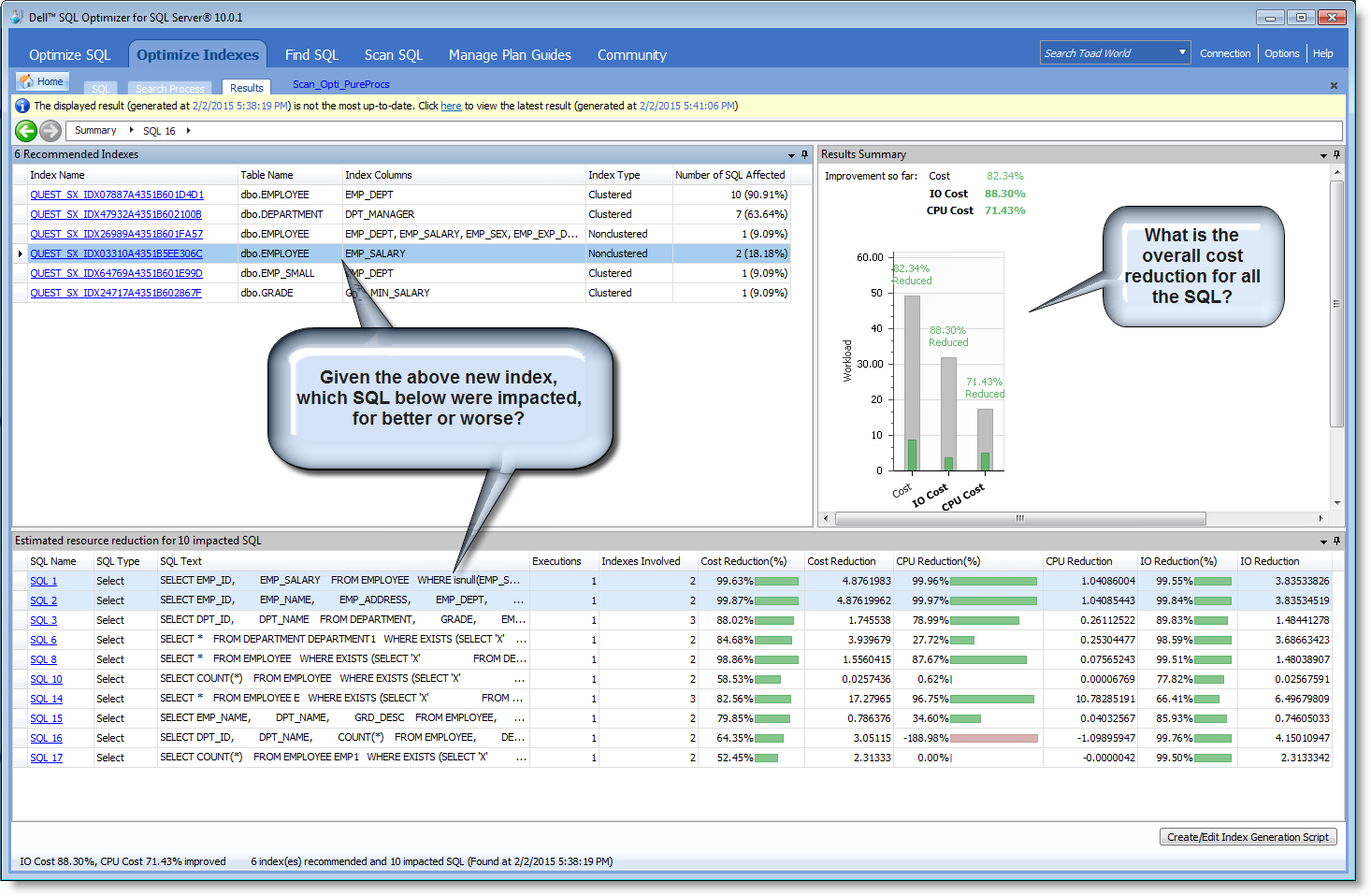
Task: Open Manage Plan Guides tab
Action: [x=510, y=55]
